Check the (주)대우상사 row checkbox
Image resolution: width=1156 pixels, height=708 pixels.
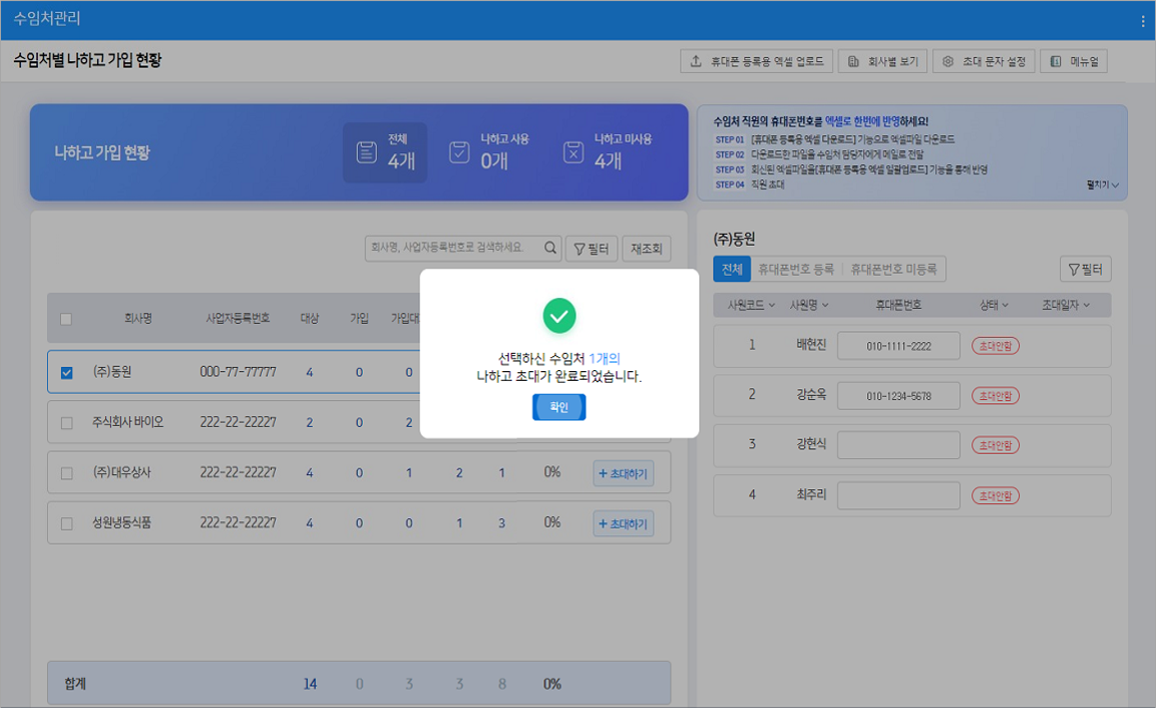point(66,473)
